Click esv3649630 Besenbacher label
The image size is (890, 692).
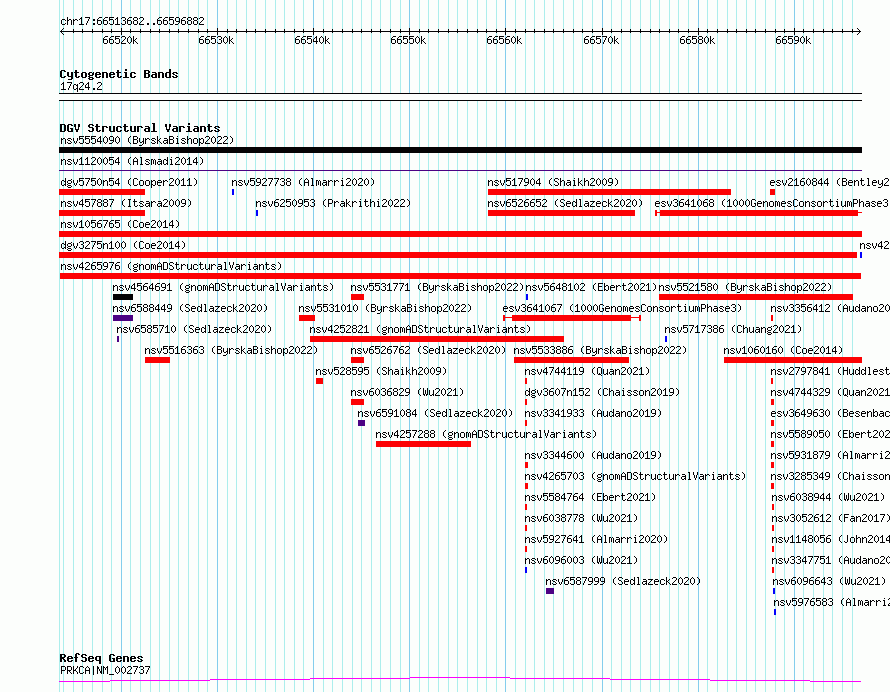coord(830,413)
